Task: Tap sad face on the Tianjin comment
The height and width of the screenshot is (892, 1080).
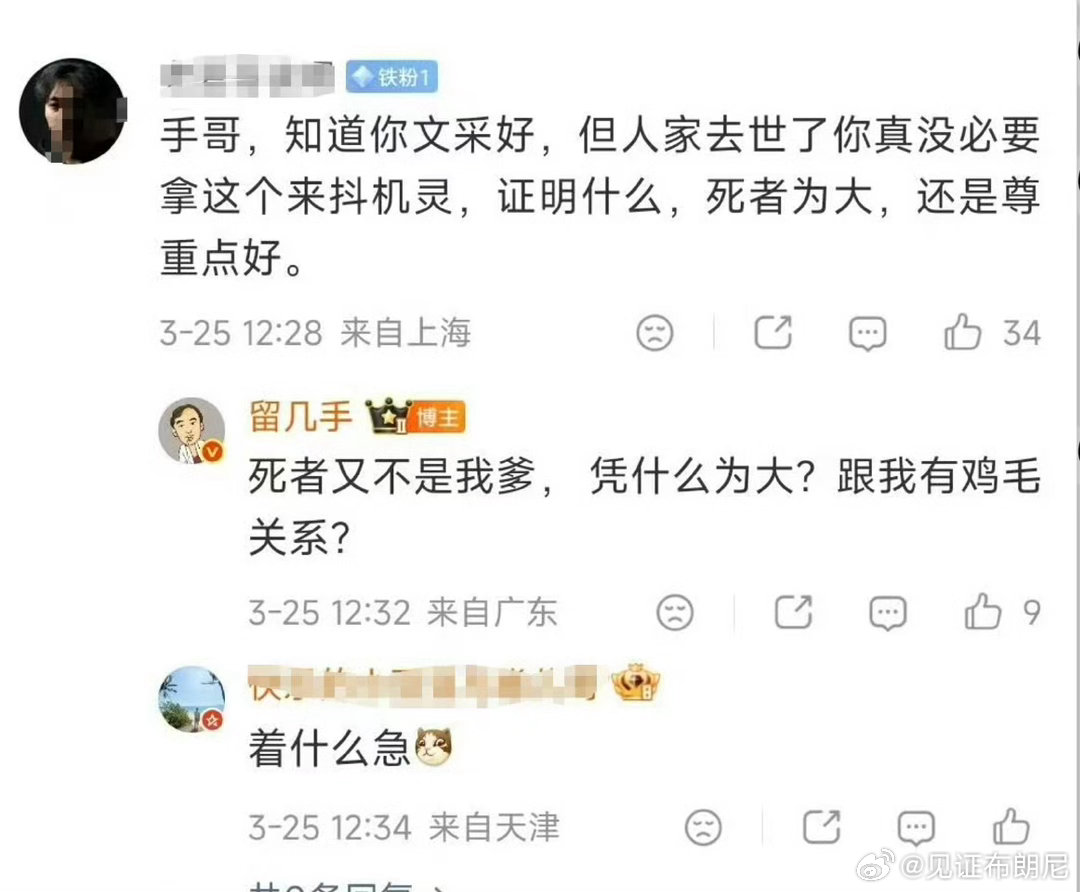Action: (703, 827)
